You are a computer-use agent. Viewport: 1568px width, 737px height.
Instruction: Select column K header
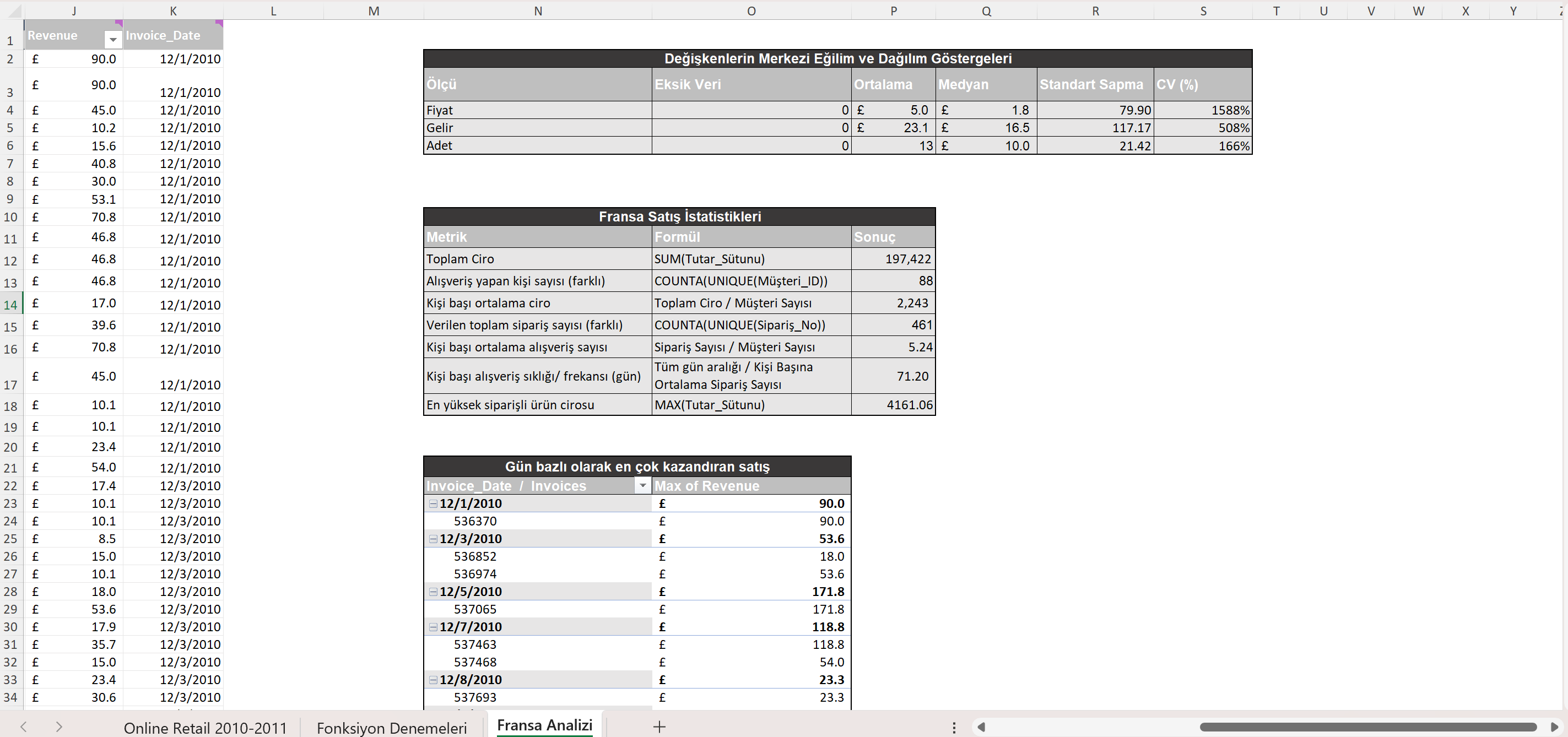[174, 10]
